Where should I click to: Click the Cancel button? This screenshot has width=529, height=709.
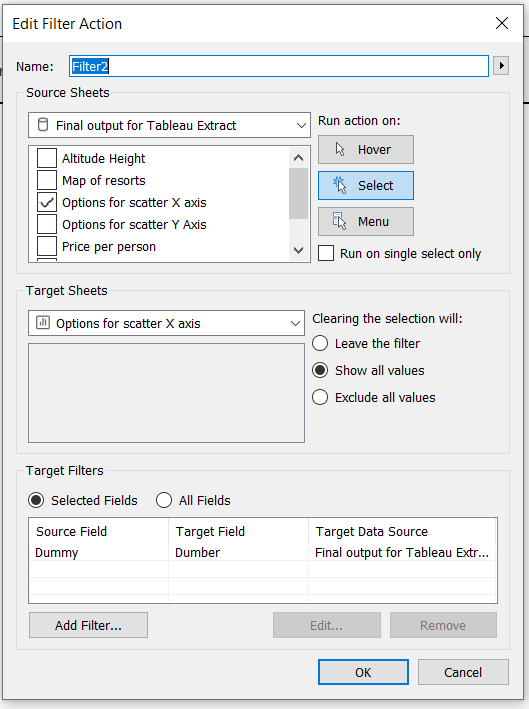(463, 672)
